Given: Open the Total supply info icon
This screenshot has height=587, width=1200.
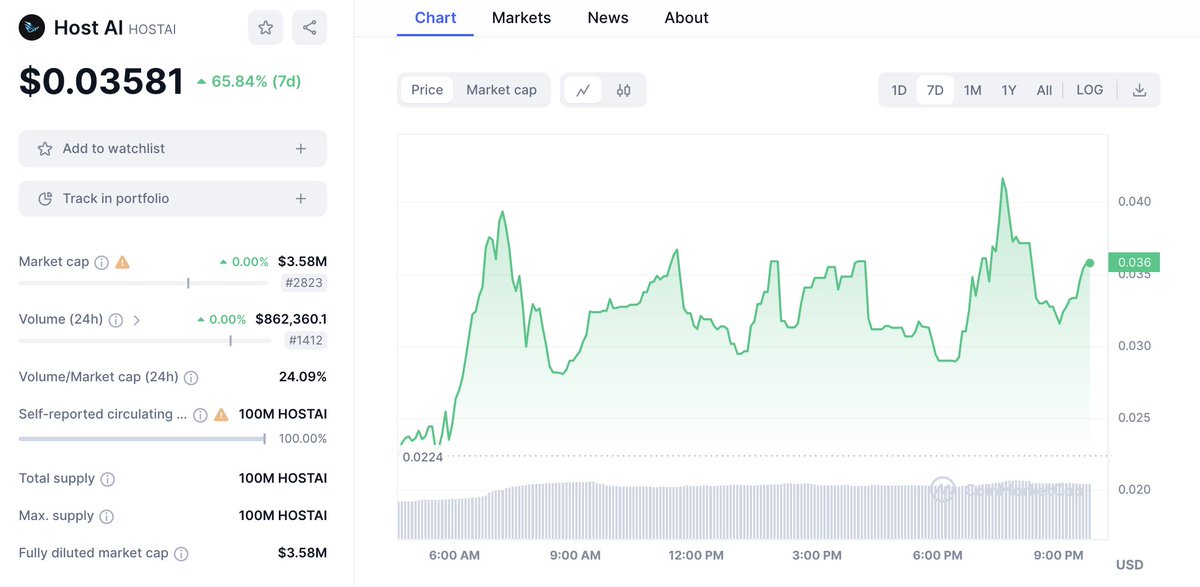Looking at the screenshot, I should pos(108,479).
